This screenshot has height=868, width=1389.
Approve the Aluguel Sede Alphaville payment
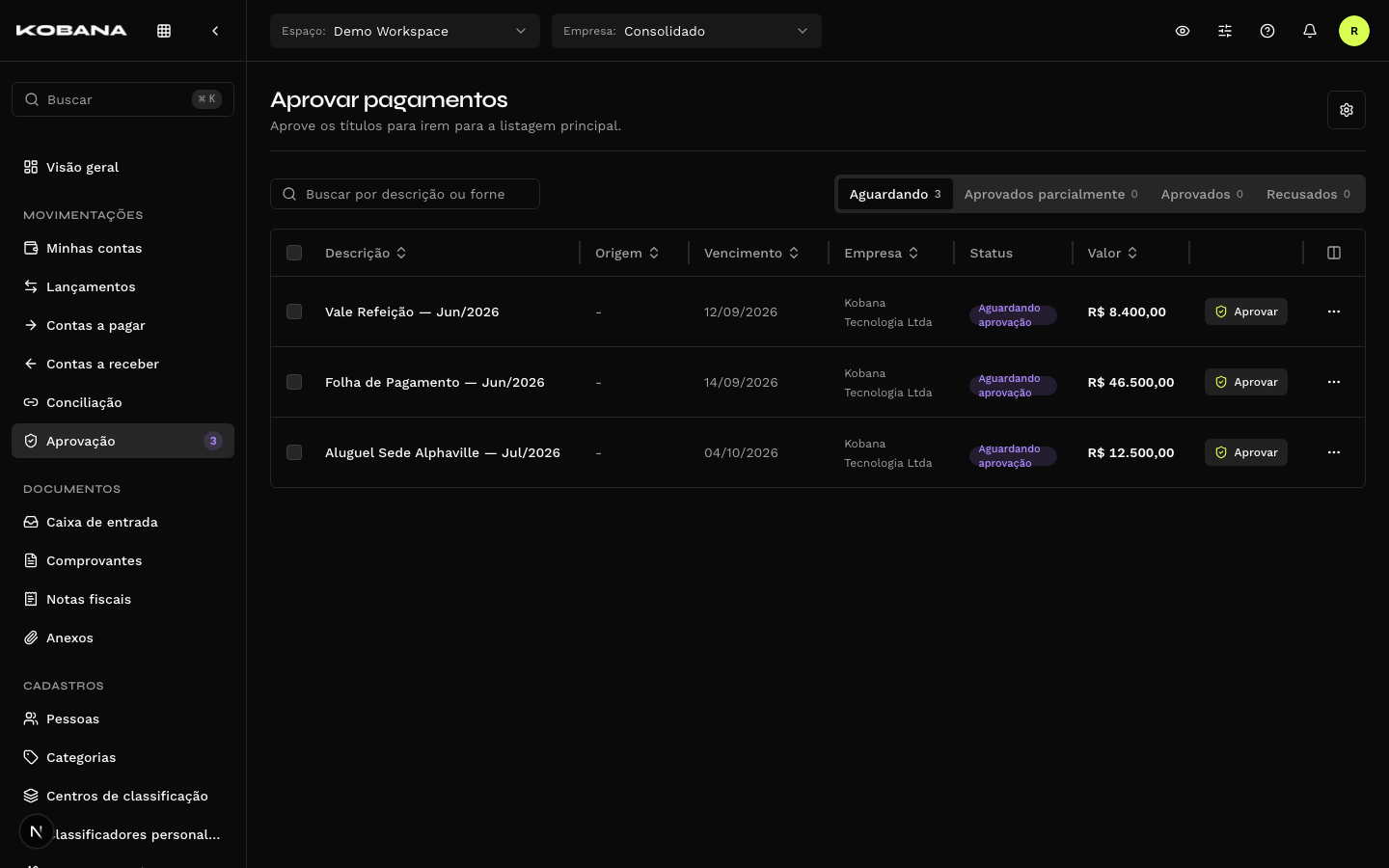click(x=1246, y=452)
